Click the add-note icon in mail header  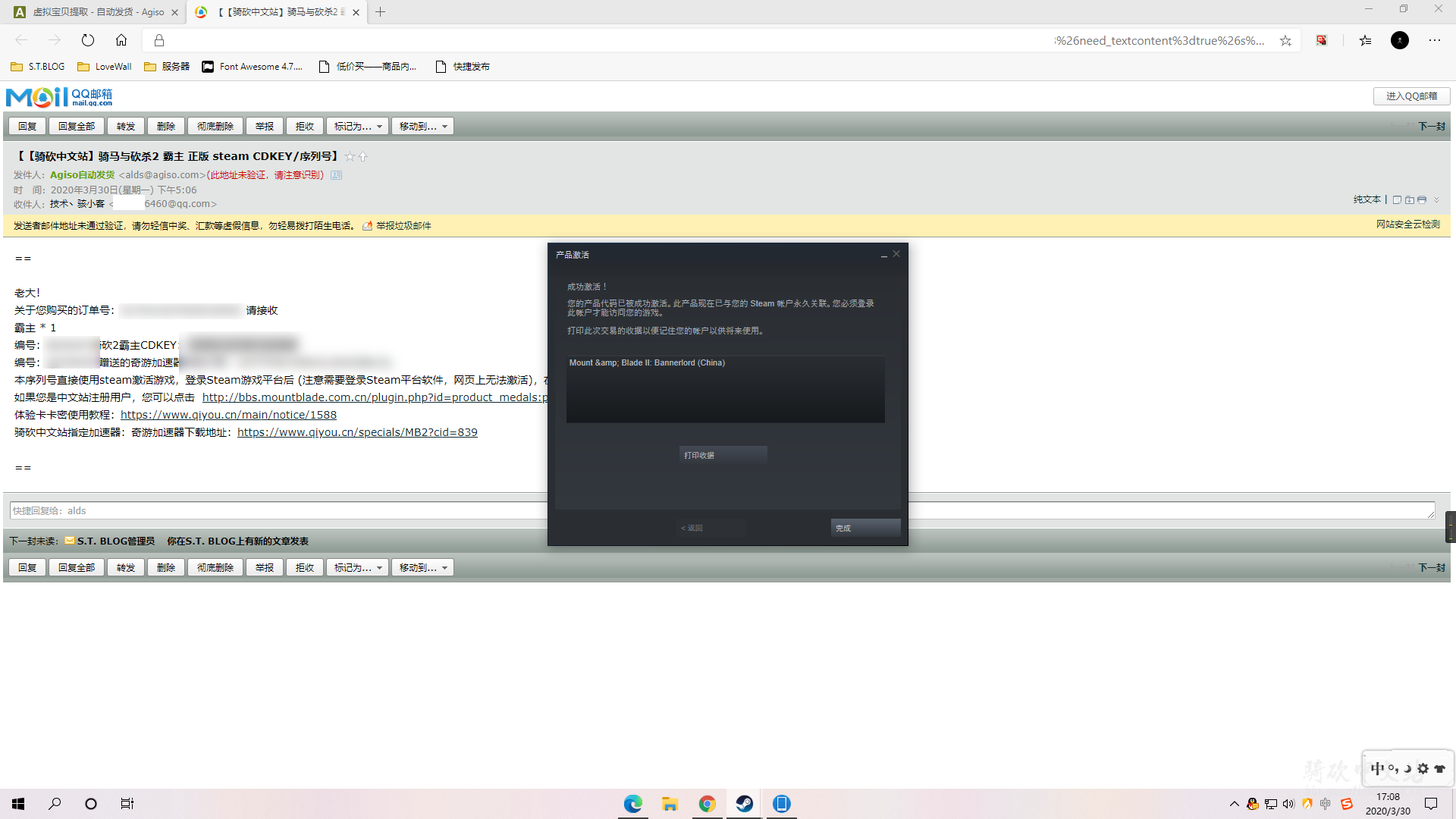[1397, 199]
